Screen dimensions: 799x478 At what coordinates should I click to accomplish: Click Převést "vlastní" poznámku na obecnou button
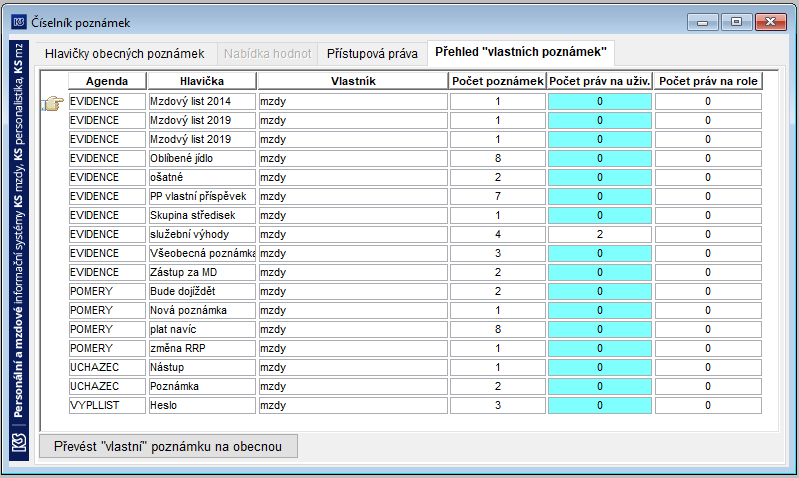tap(168, 446)
